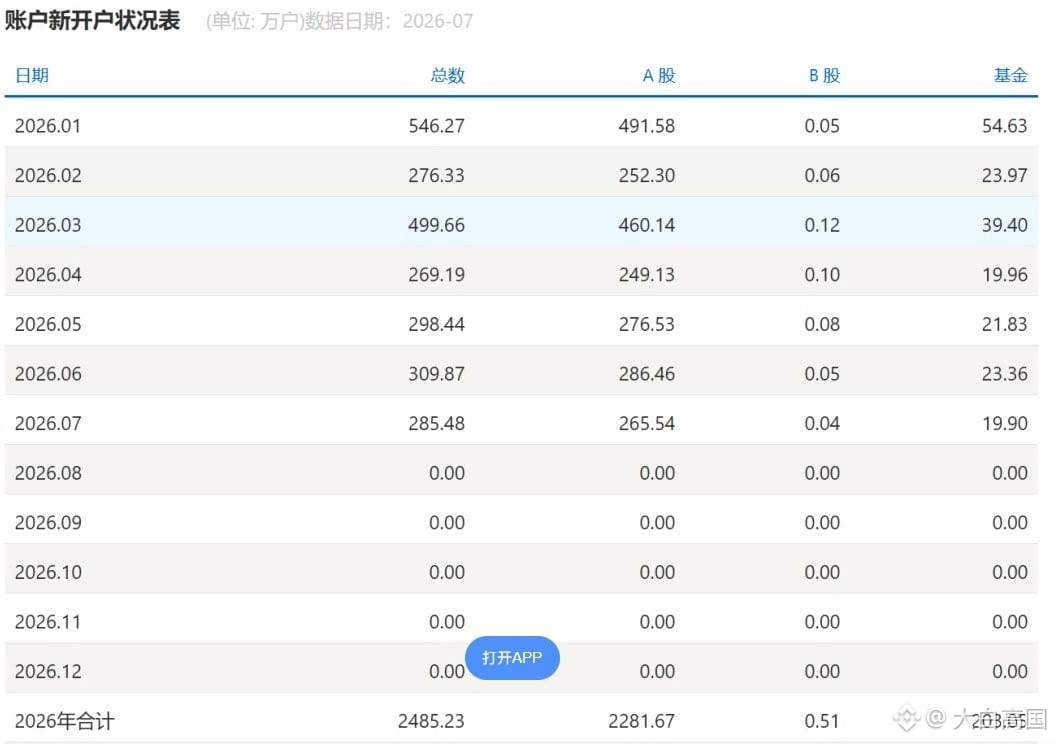Click the 2026年合计 row label
This screenshot has width=1055, height=744.
[65, 721]
